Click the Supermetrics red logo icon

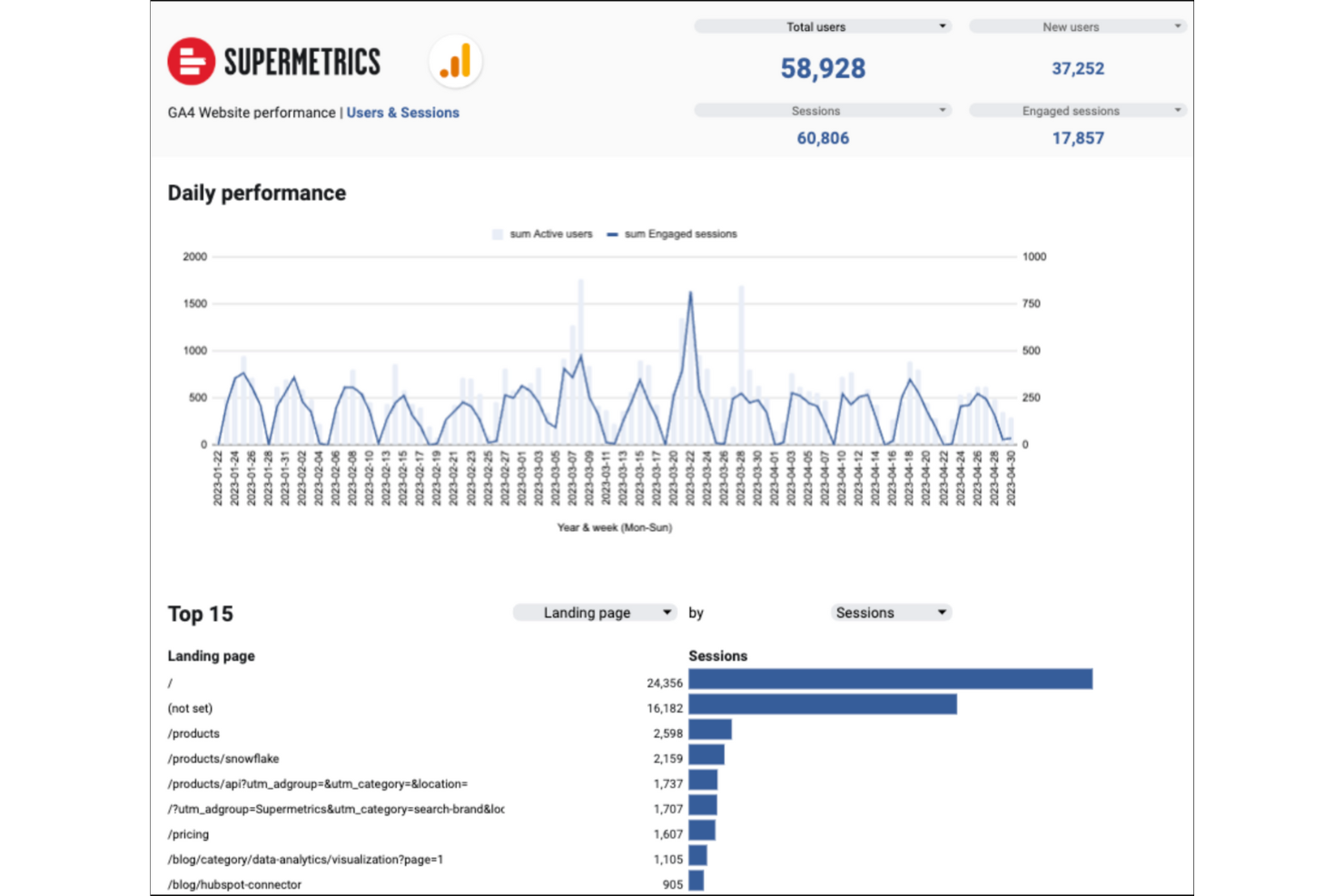click(x=192, y=62)
